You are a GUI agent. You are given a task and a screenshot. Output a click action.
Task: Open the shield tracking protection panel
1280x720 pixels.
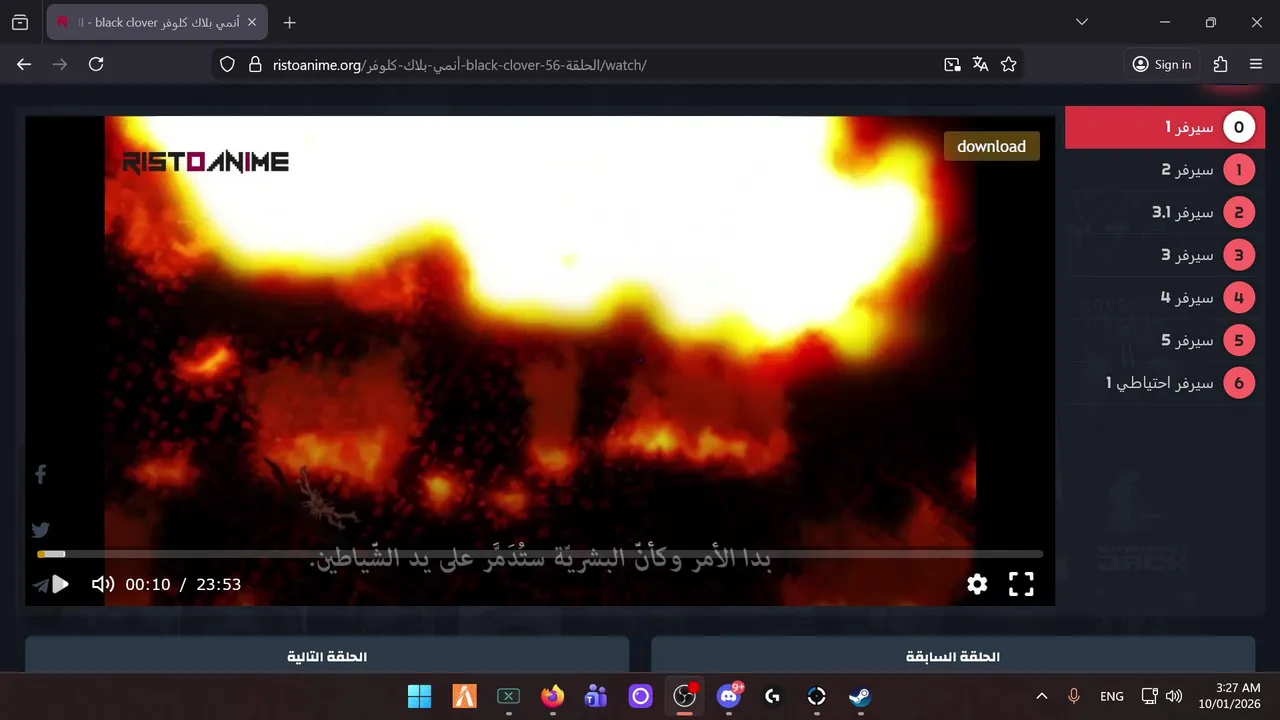click(227, 64)
